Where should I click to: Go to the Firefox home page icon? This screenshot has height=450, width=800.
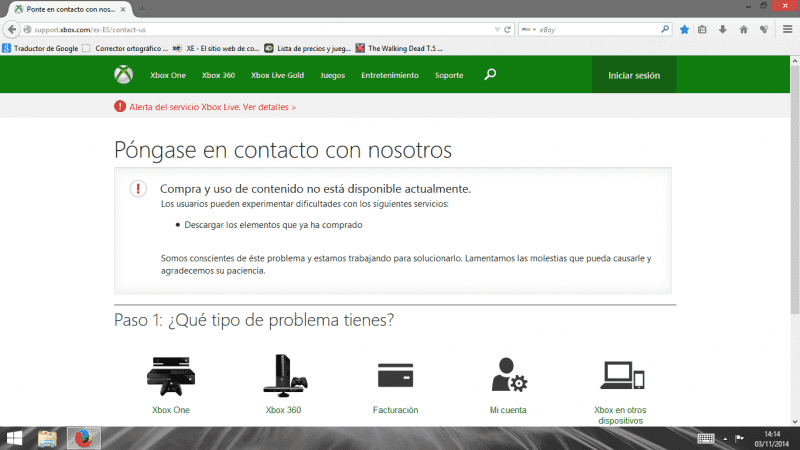coord(743,30)
